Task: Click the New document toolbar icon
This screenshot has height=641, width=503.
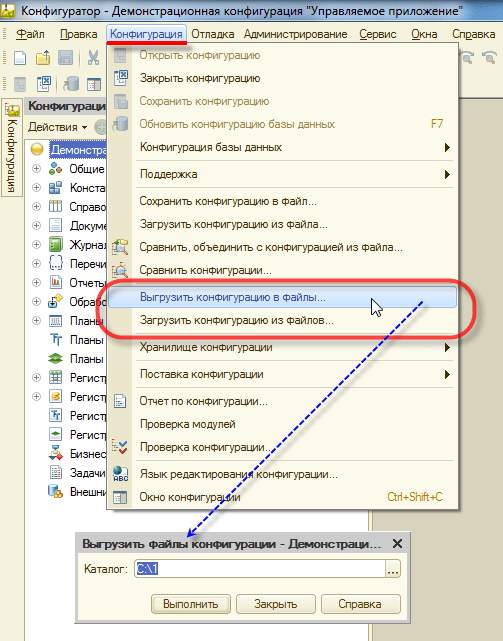Action: pos(20,58)
